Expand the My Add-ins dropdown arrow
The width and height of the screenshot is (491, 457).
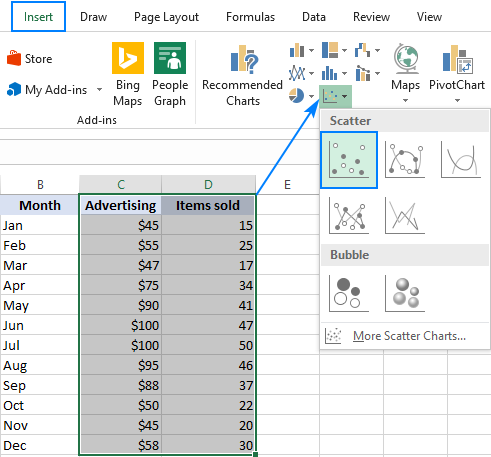click(99, 90)
